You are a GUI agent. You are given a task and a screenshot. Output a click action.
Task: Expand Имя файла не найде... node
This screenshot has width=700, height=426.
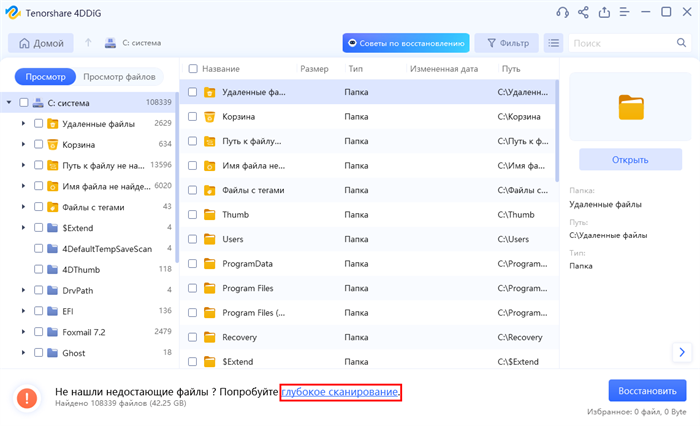tap(23, 186)
